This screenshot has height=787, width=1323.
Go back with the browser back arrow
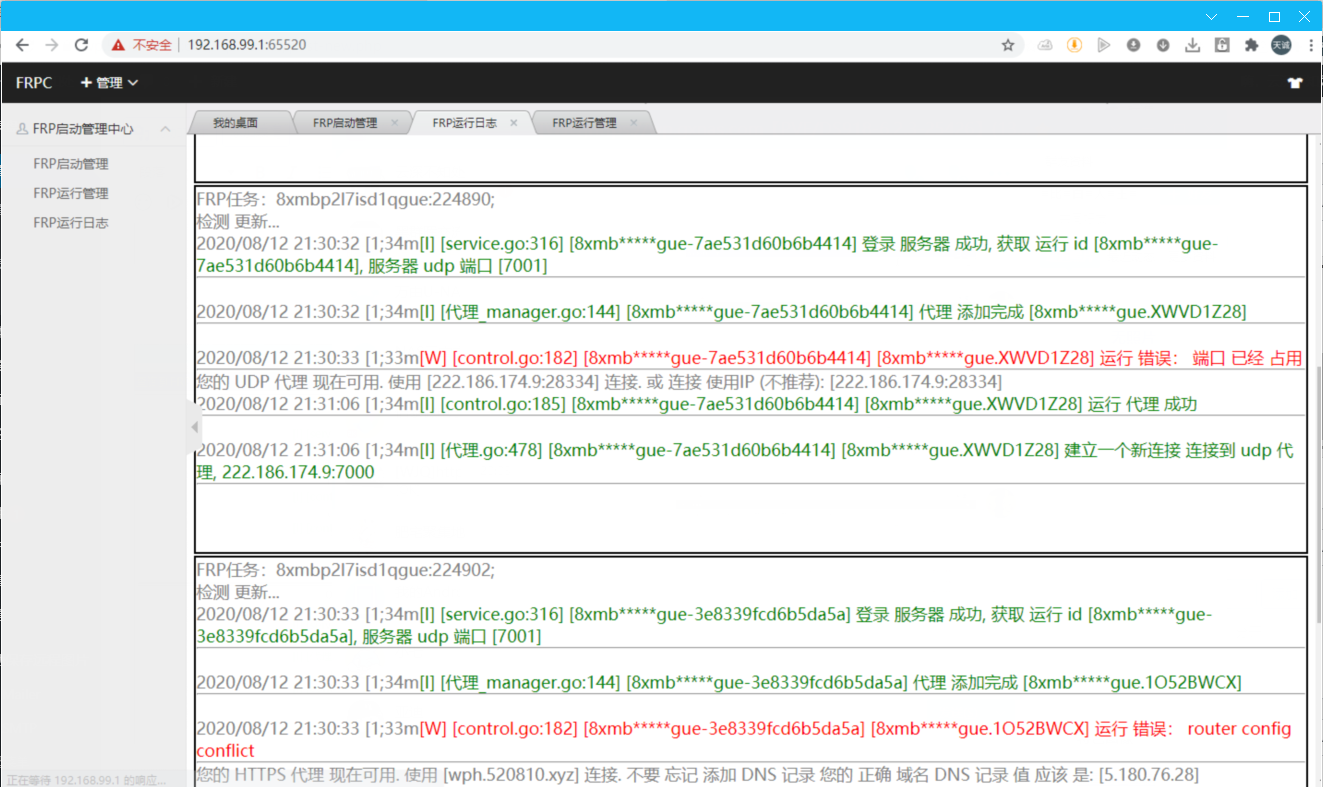(x=22, y=45)
